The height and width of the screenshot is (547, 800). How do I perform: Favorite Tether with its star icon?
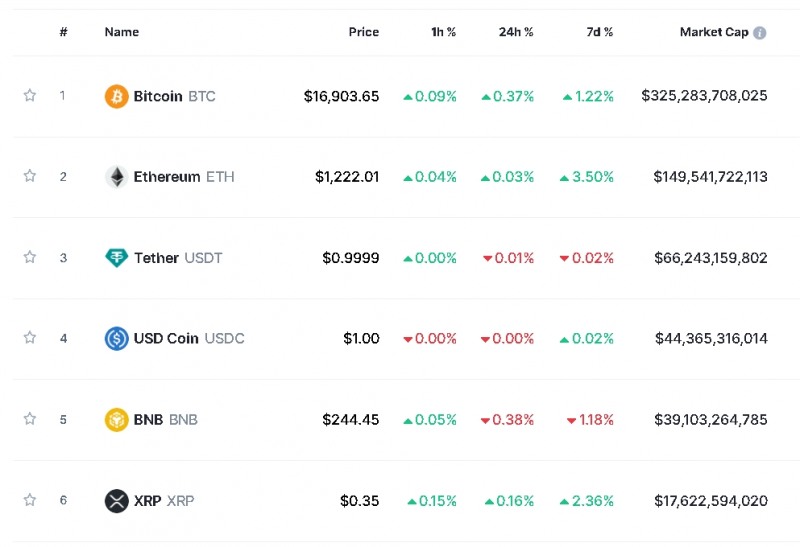tap(30, 257)
